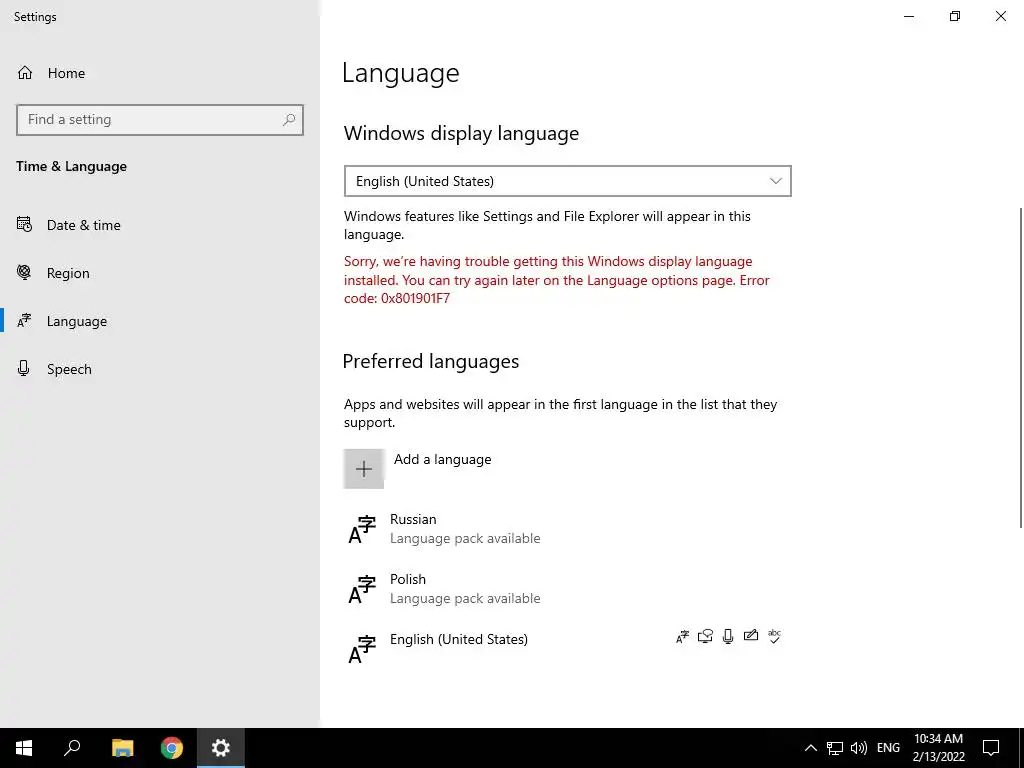Open the Windows display language dropdown
1024x768 pixels.
tap(568, 181)
